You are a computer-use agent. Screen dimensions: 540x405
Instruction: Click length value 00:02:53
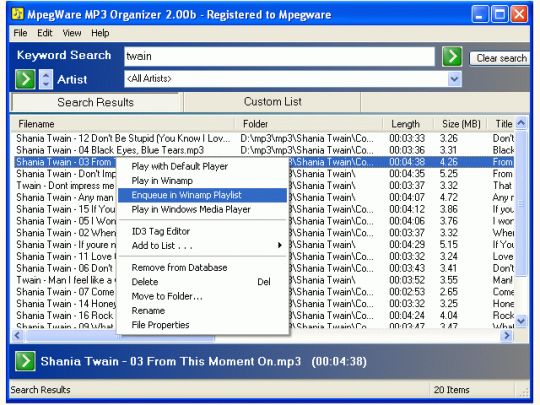coord(407,292)
